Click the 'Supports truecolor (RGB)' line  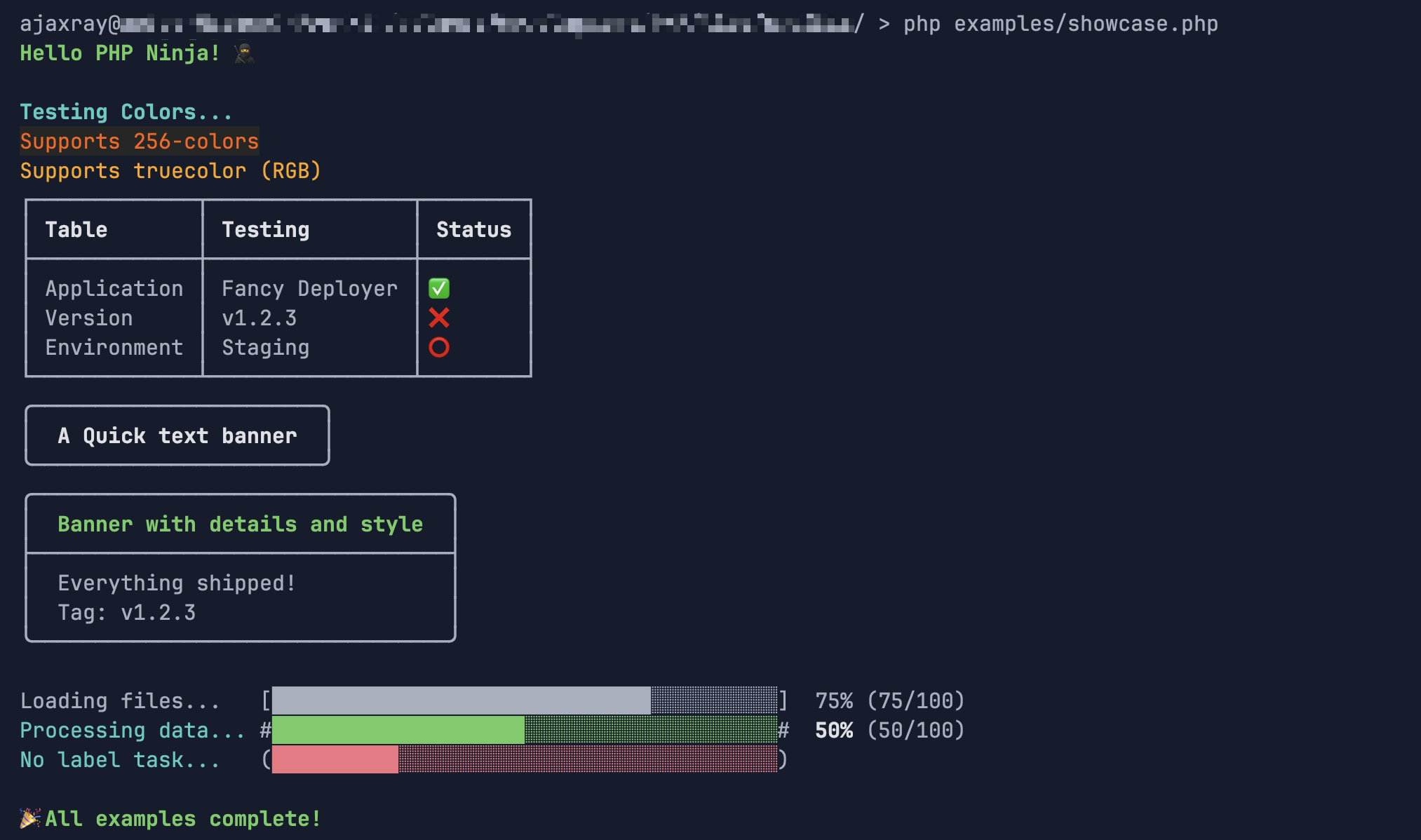170,170
